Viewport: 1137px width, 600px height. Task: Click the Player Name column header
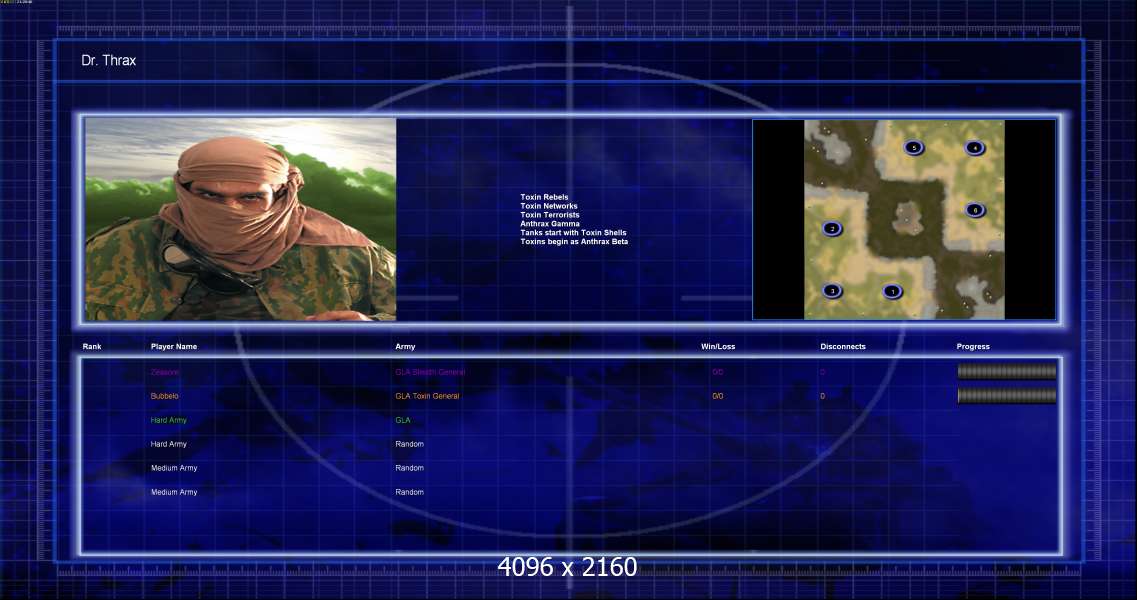point(174,347)
